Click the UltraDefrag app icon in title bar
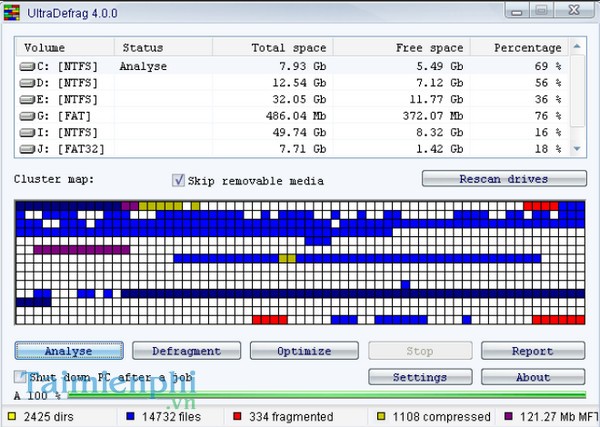 point(11,13)
